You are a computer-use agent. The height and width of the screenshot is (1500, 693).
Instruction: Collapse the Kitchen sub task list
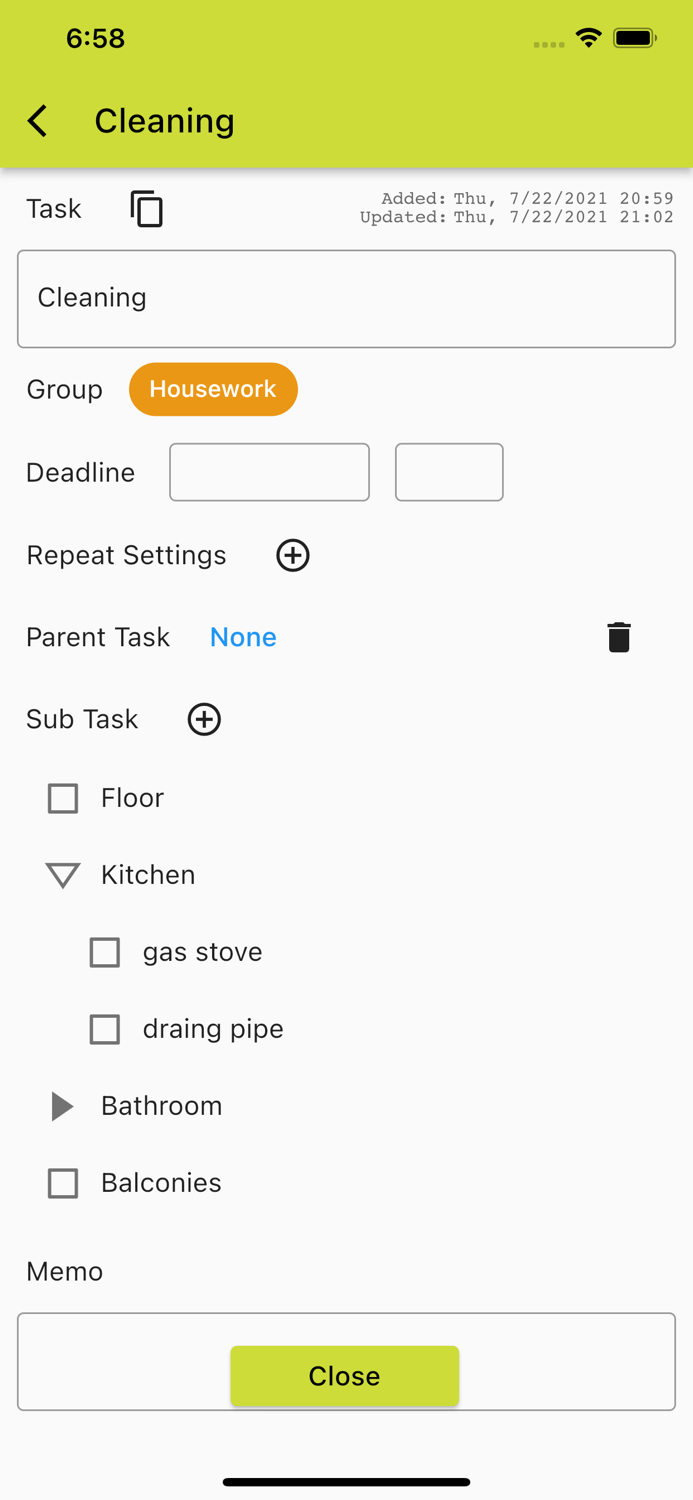62,875
